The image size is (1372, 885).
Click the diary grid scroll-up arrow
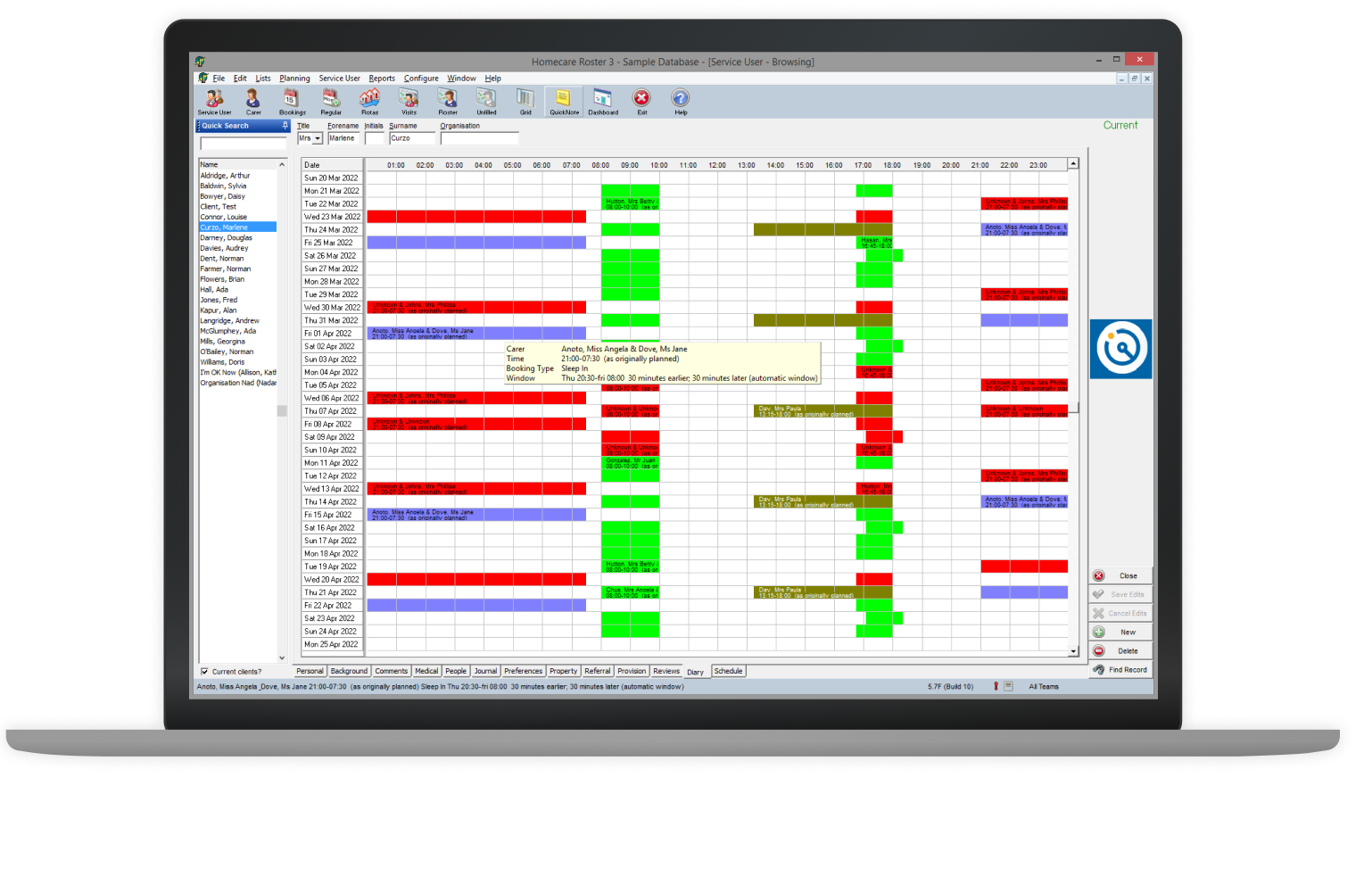pos(1073,163)
